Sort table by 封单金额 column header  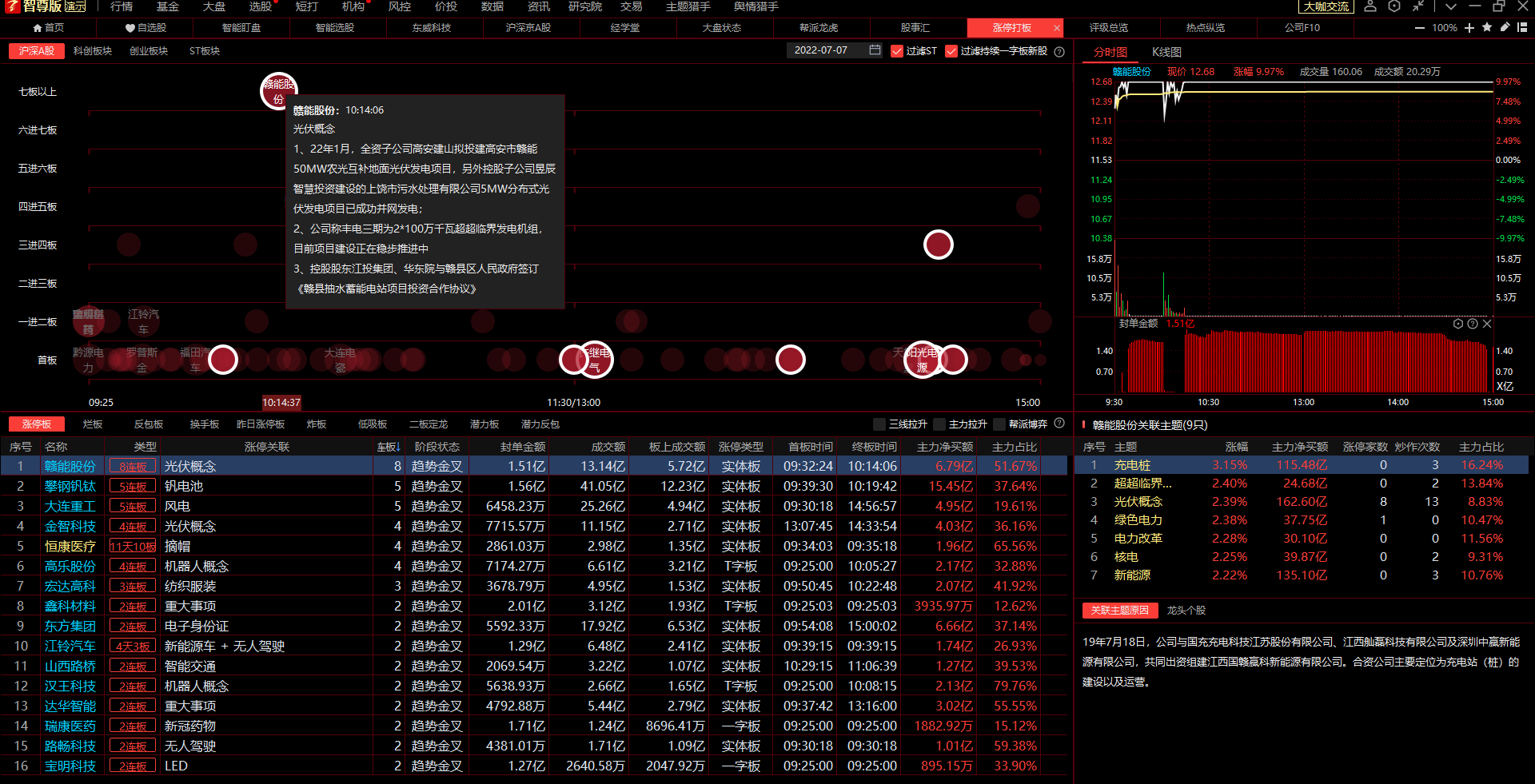pyautogui.click(x=523, y=447)
